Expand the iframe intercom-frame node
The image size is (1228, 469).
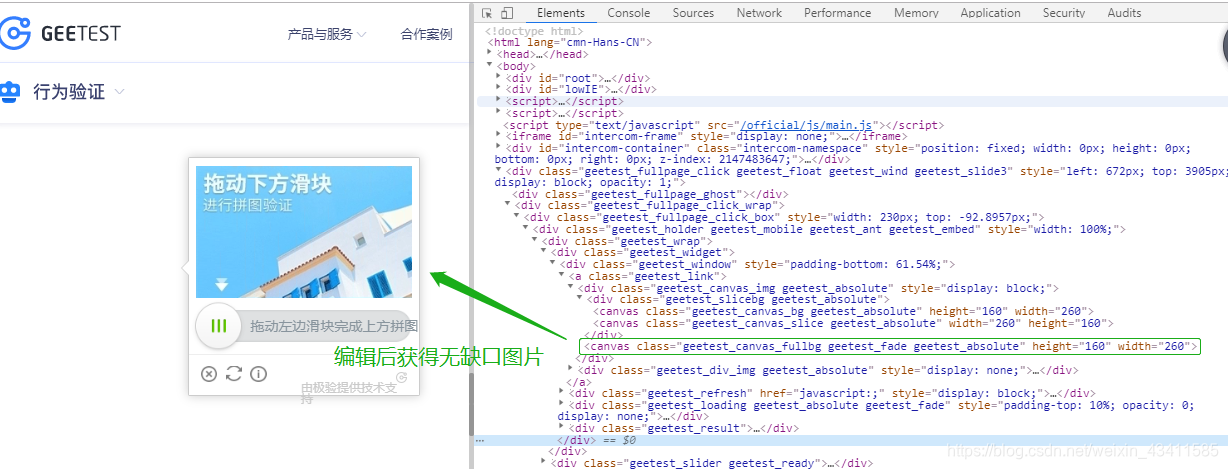pos(500,136)
